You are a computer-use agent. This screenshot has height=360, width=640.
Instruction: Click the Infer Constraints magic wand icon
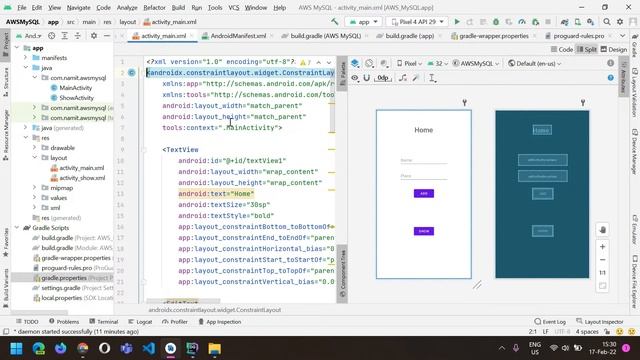tap(416, 78)
